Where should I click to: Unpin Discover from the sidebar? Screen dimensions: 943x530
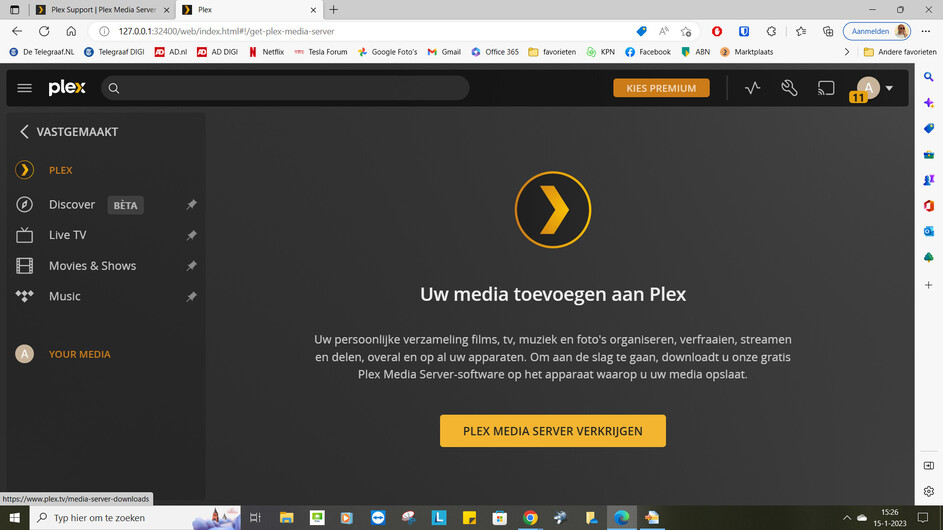tap(191, 205)
